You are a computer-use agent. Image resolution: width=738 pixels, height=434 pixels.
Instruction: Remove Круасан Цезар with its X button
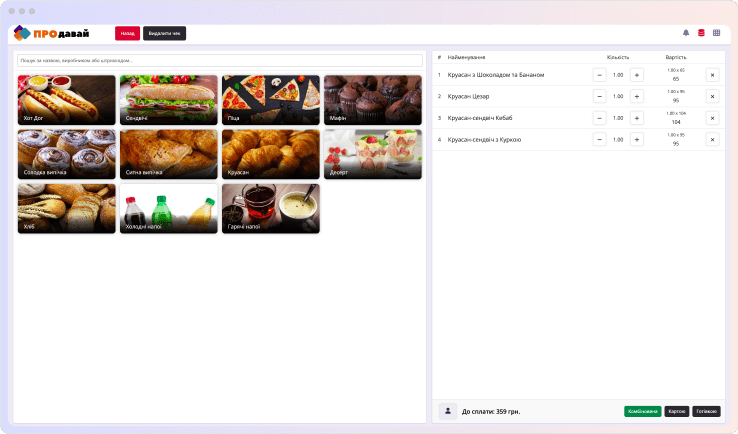pos(712,96)
